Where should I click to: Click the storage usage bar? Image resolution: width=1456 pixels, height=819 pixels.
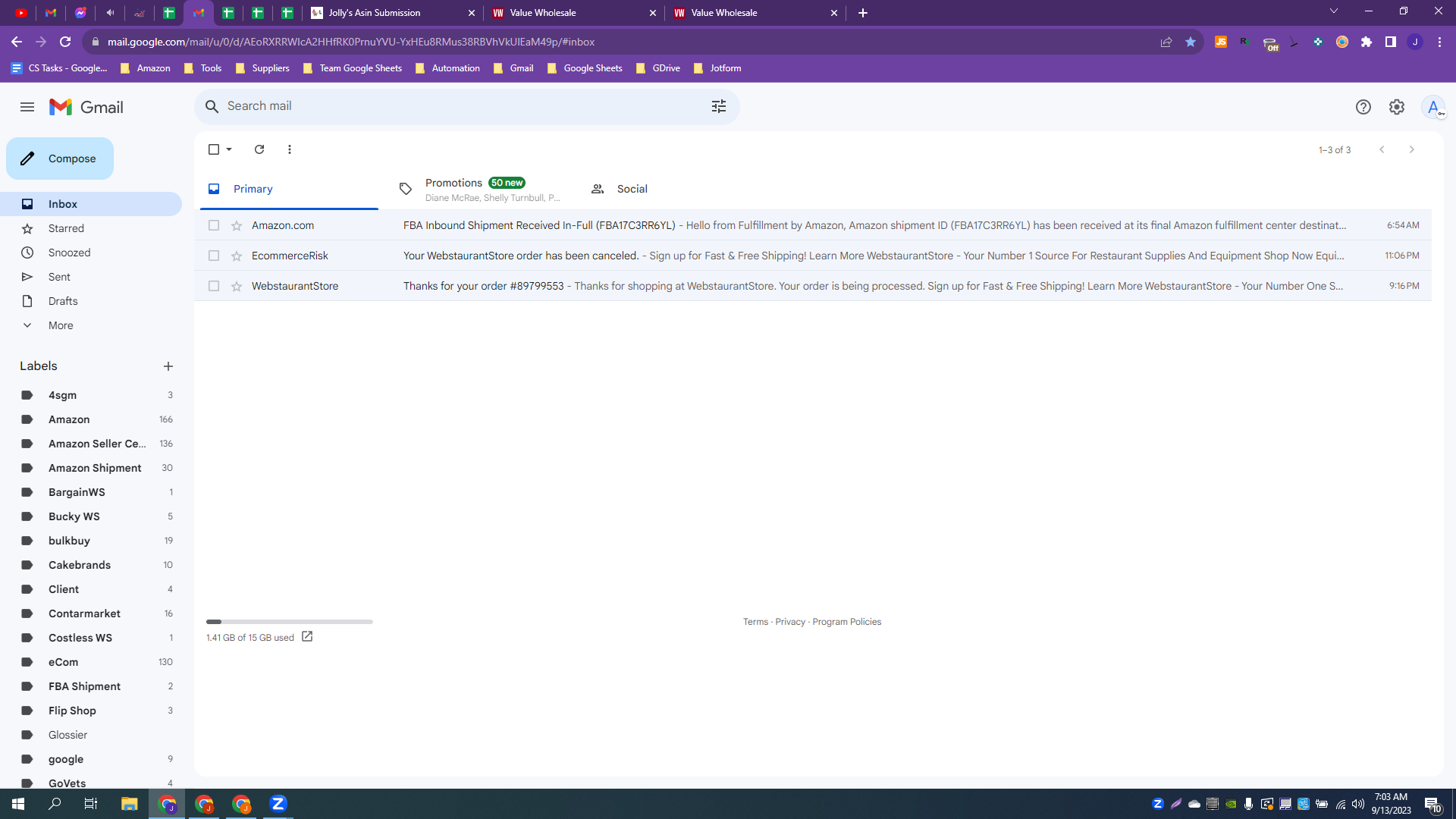[290, 622]
